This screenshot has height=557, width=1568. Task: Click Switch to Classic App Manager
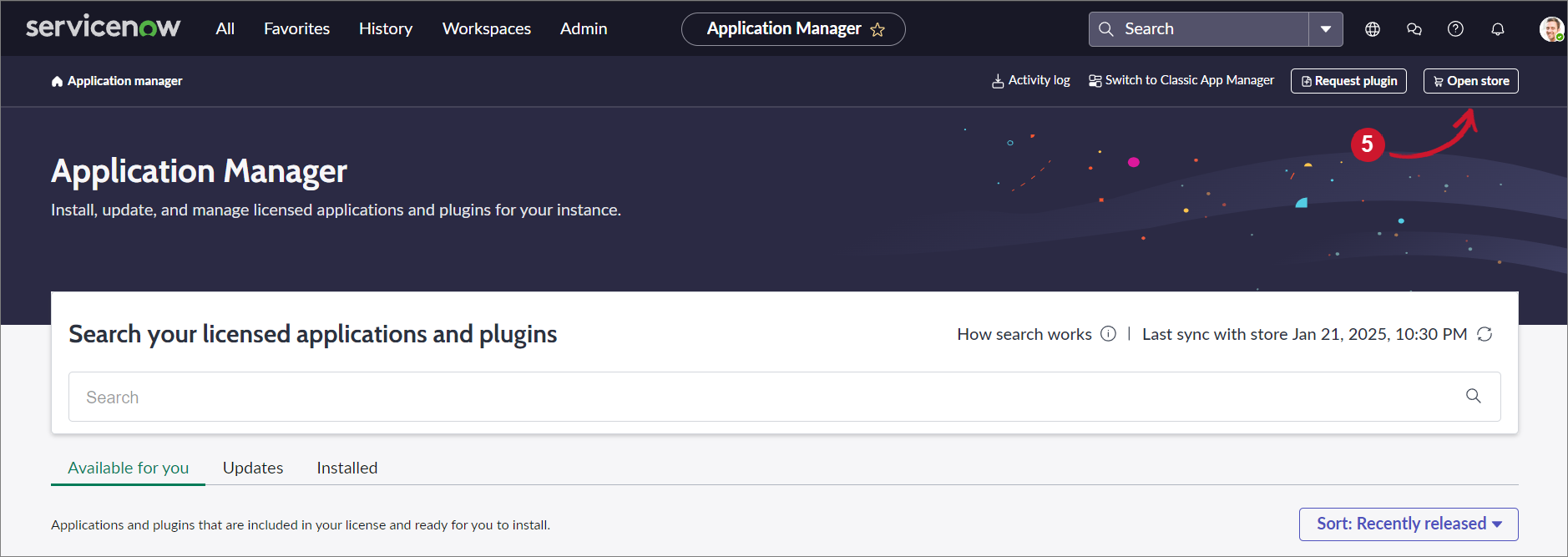1181,80
